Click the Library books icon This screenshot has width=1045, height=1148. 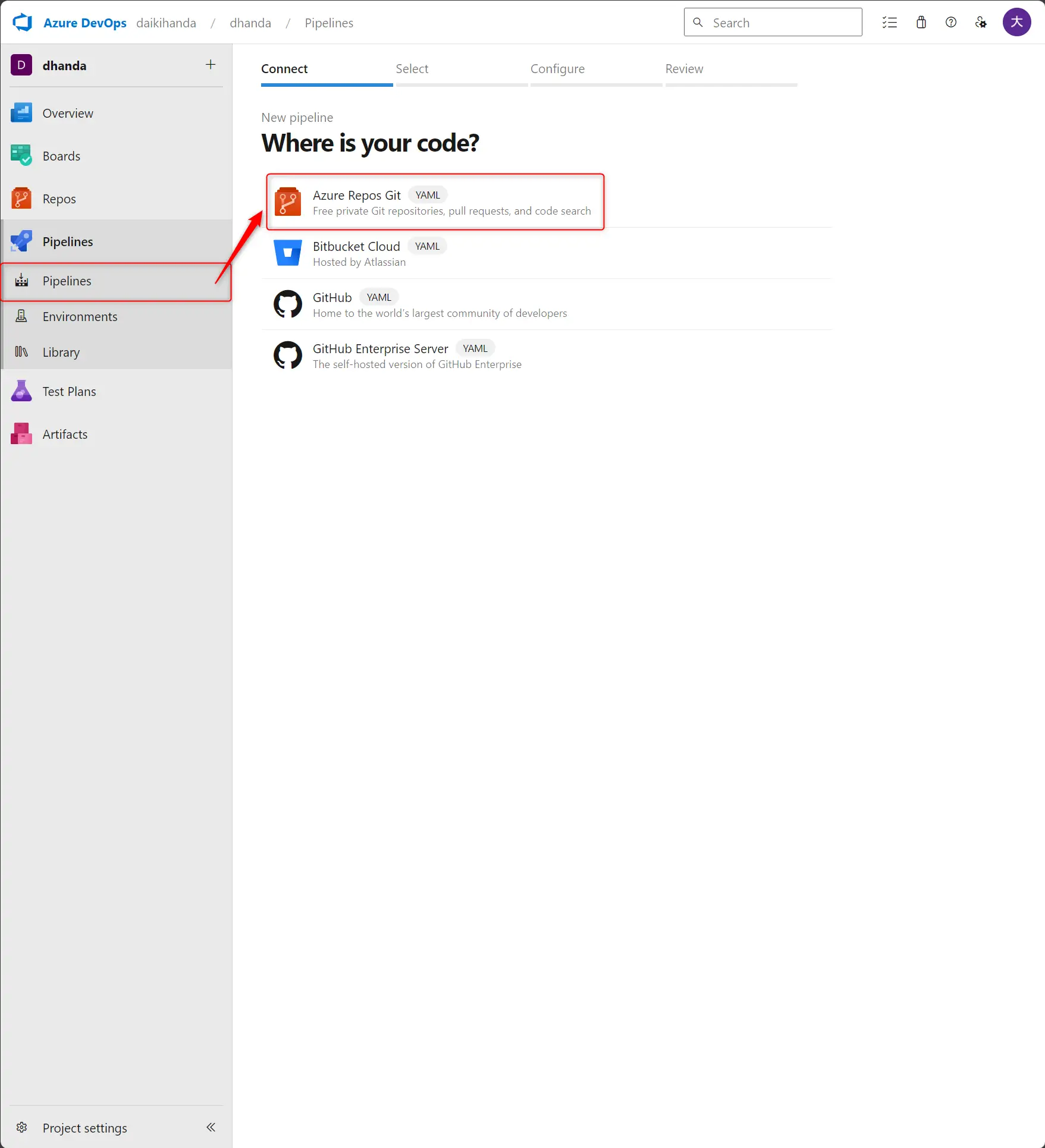tap(21, 352)
